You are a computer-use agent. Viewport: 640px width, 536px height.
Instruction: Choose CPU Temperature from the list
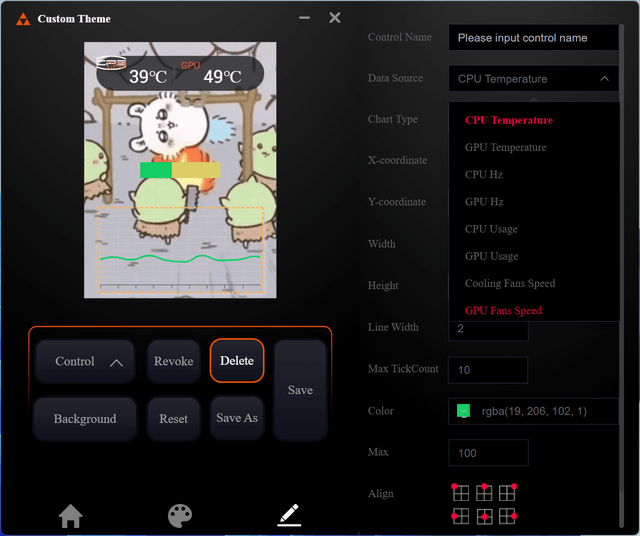click(x=509, y=120)
